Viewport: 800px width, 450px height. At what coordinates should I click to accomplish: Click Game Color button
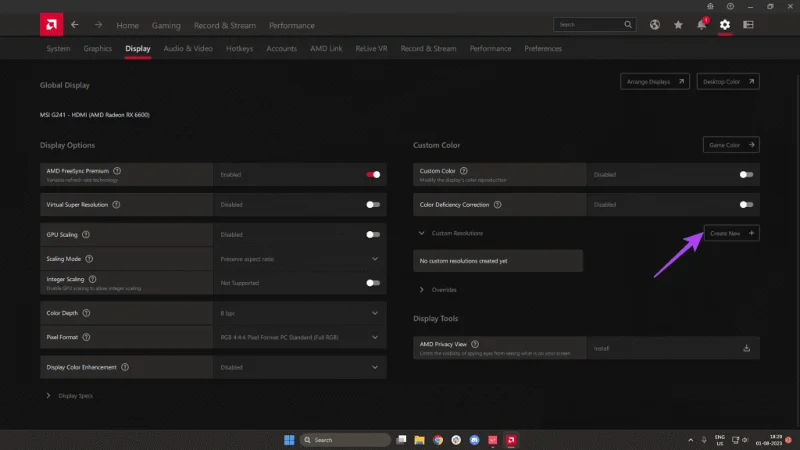click(731, 145)
